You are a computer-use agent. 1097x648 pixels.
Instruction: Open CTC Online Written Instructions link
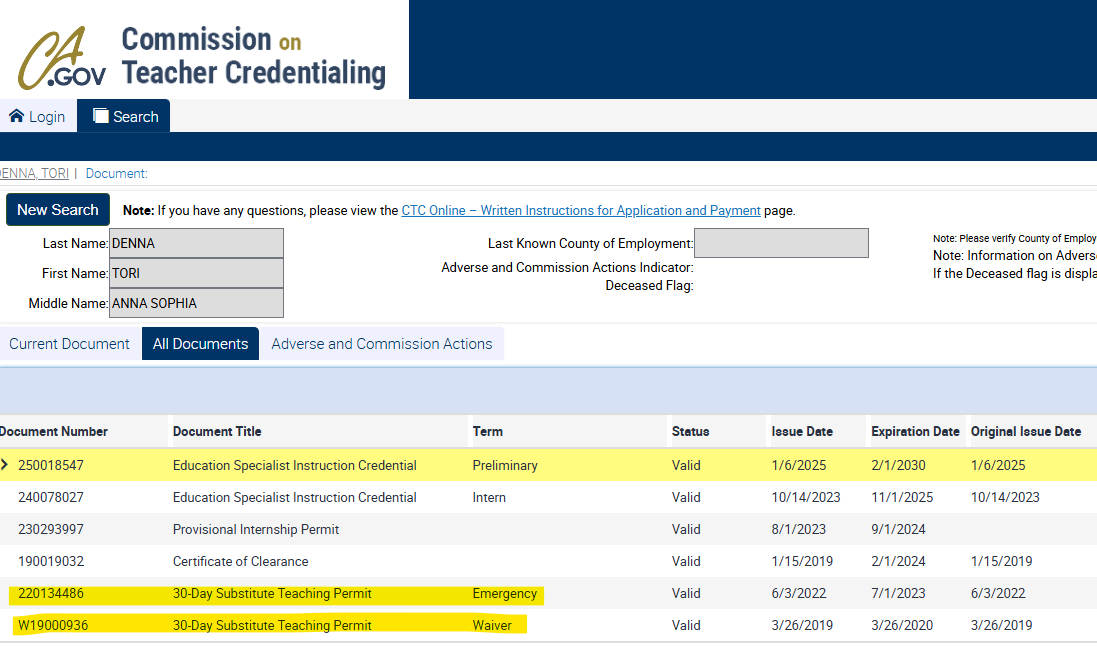[x=581, y=211]
